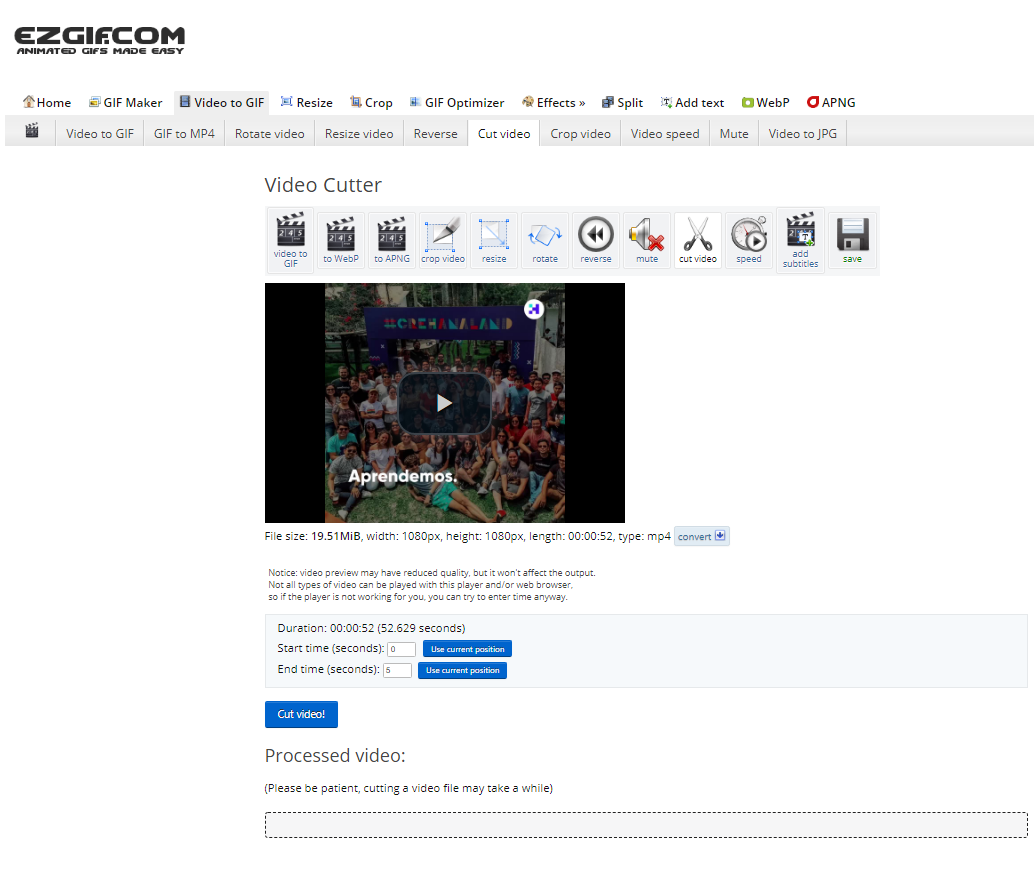Click the reverse video tool icon
Screen dimensions: 1034x879
[596, 240]
